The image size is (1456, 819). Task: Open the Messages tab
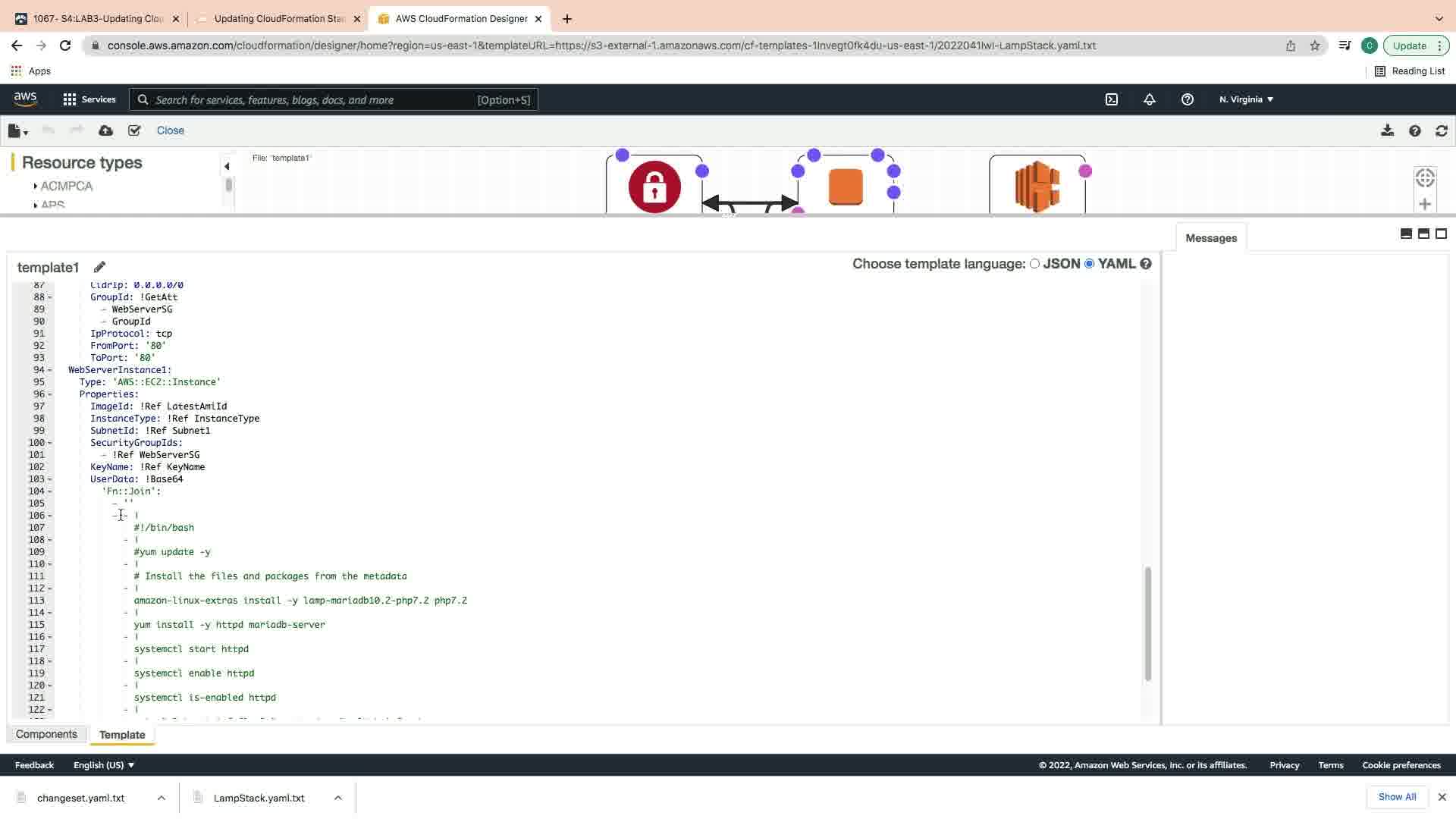[x=1210, y=238]
